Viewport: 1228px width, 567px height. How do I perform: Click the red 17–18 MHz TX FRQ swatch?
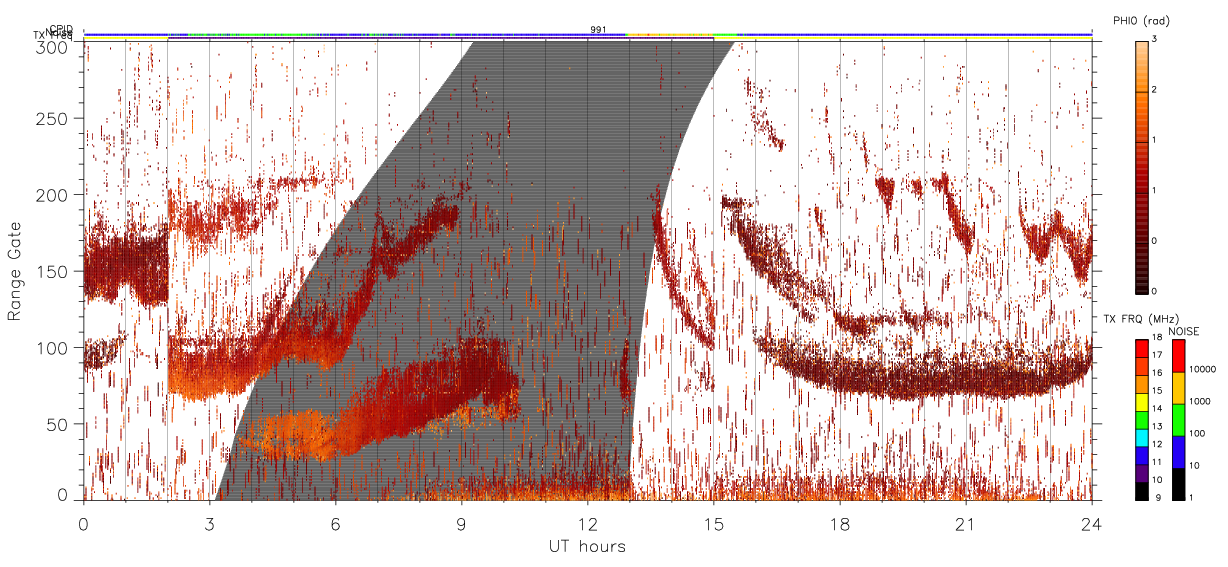click(x=1141, y=348)
